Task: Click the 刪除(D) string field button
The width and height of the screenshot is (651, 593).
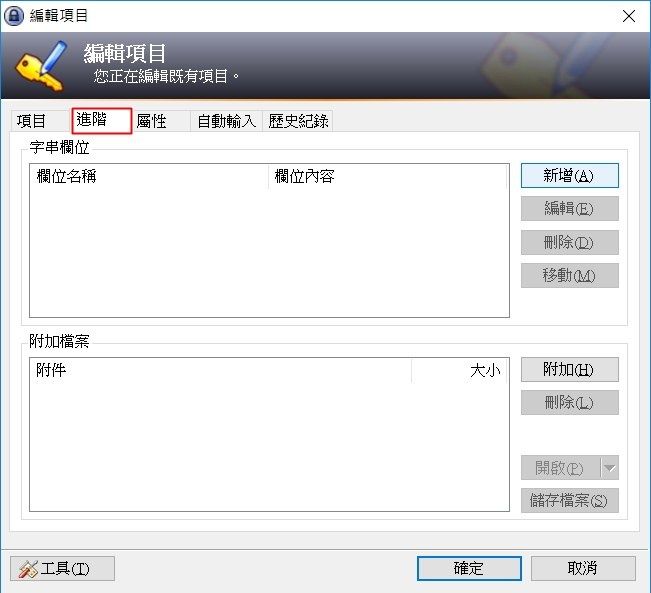Action: (570, 242)
